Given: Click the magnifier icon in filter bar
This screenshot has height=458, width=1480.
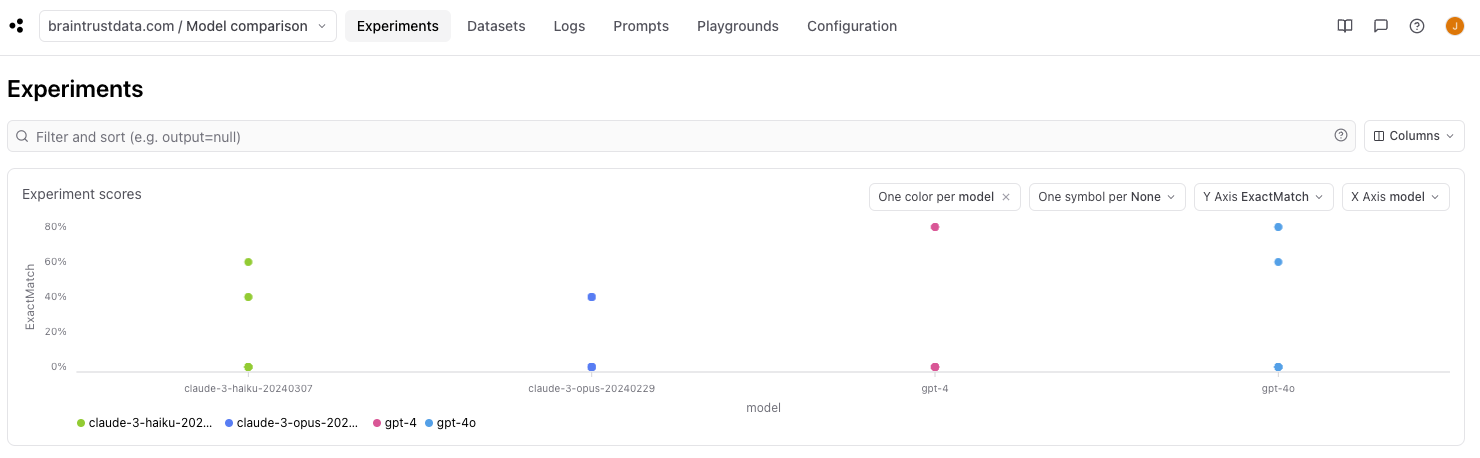Looking at the screenshot, I should [x=22, y=136].
